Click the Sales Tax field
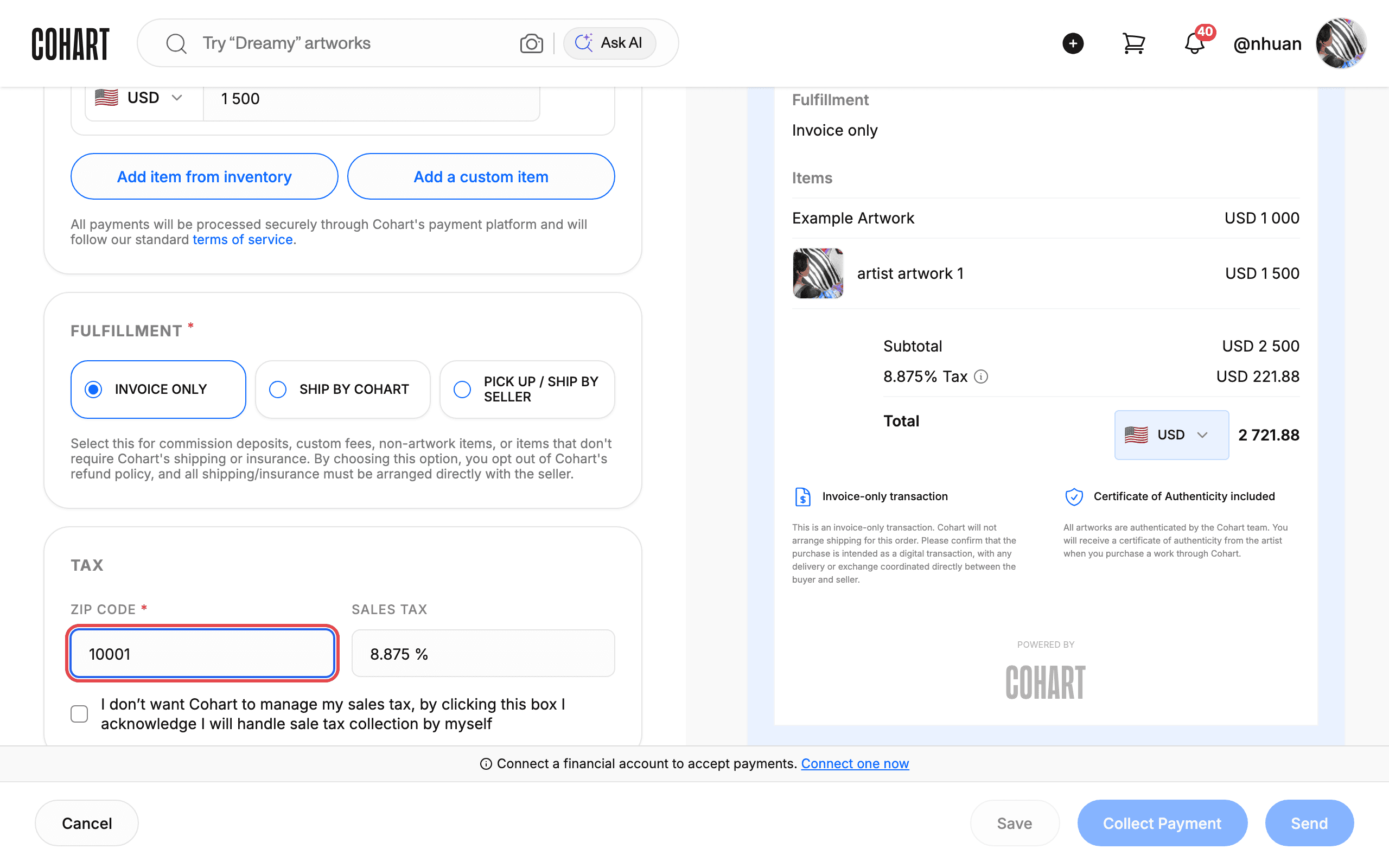Screen dimensions: 1389x868 483,653
